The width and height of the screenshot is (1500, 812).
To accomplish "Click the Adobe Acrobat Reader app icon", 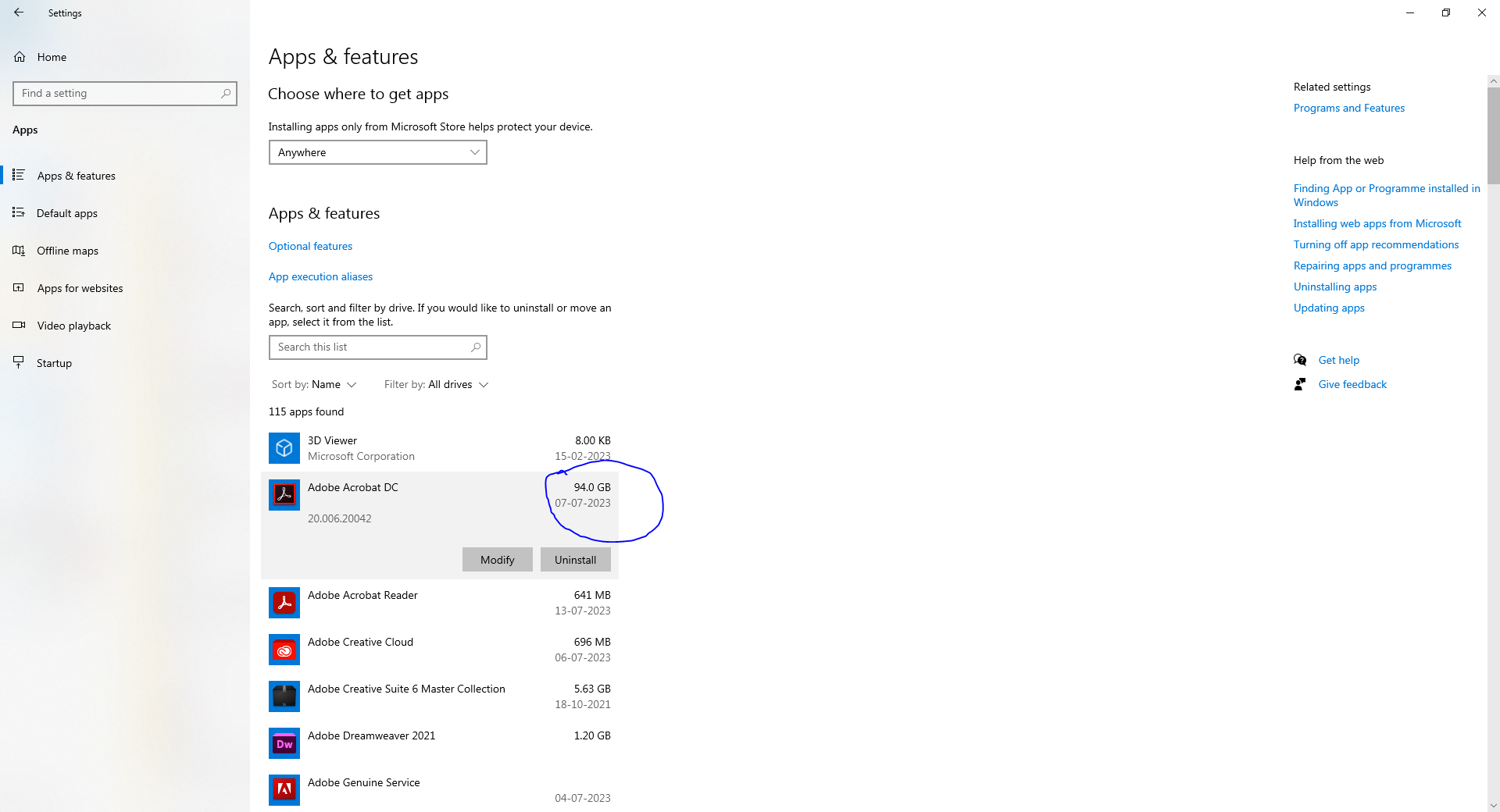I will click(284, 603).
